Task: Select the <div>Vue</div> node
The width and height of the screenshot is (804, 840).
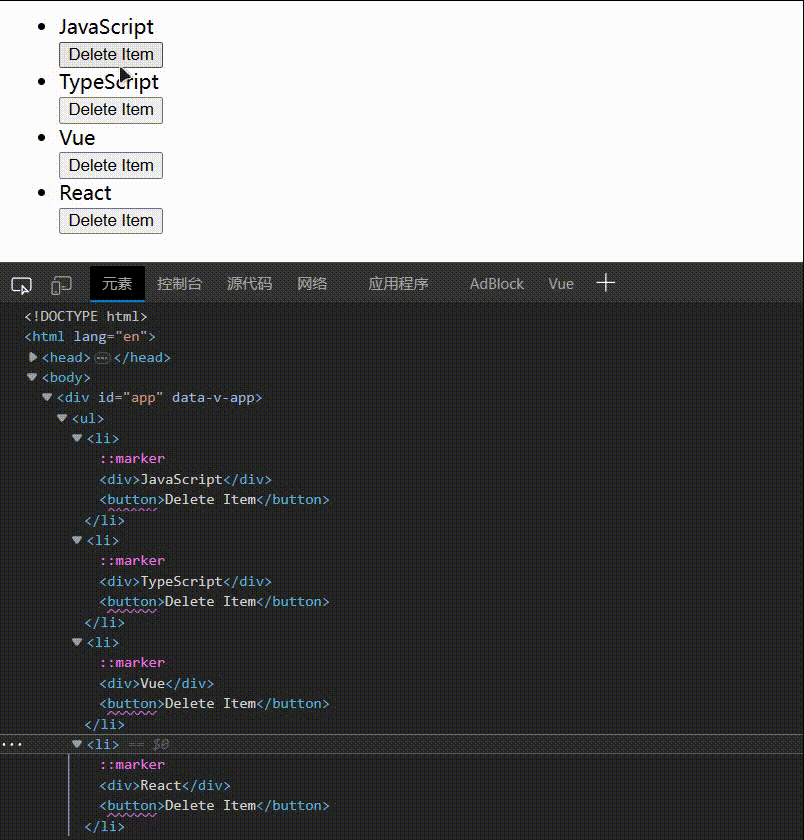Action: coord(156,684)
